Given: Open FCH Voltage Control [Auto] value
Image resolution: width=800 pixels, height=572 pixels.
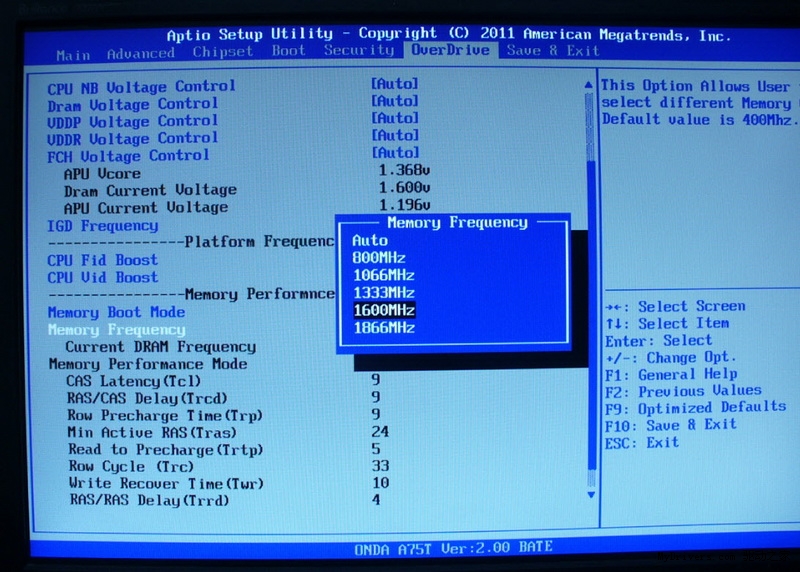Looking at the screenshot, I should click(x=395, y=153).
